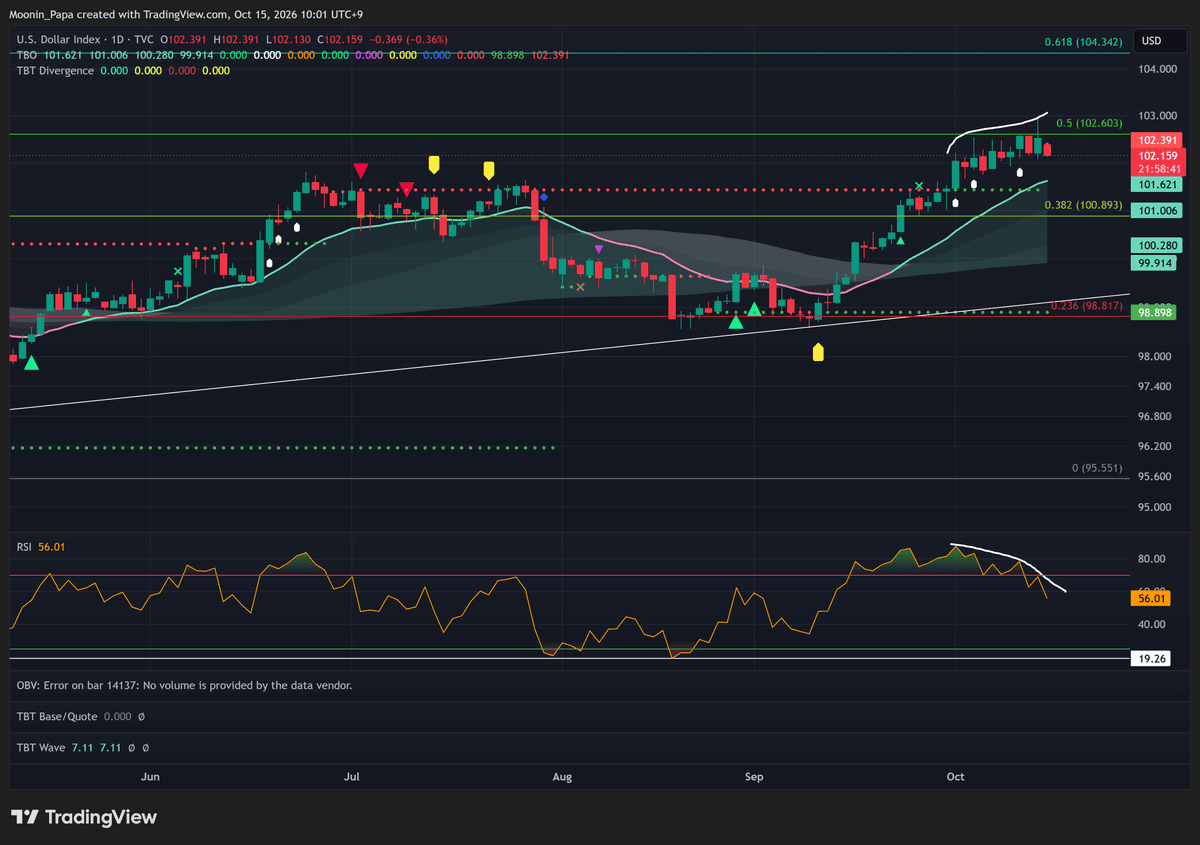Image resolution: width=1200 pixels, height=845 pixels.
Task: Select the Jul label on the time axis
Action: (x=351, y=777)
